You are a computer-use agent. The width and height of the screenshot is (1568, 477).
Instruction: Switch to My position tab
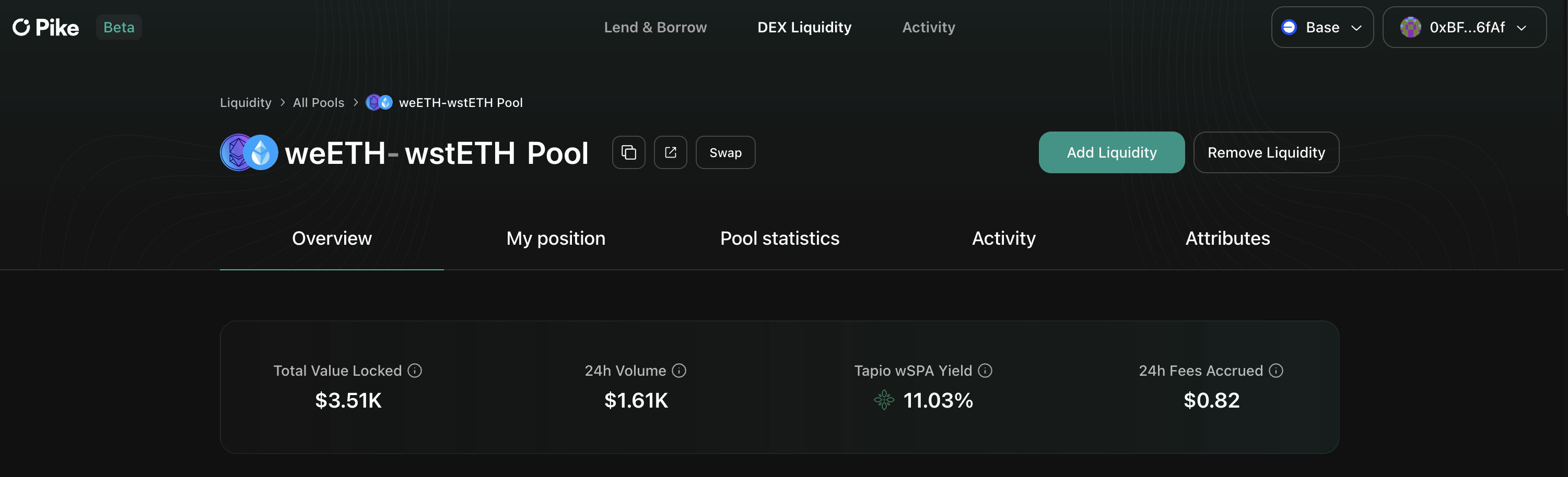pyautogui.click(x=556, y=238)
